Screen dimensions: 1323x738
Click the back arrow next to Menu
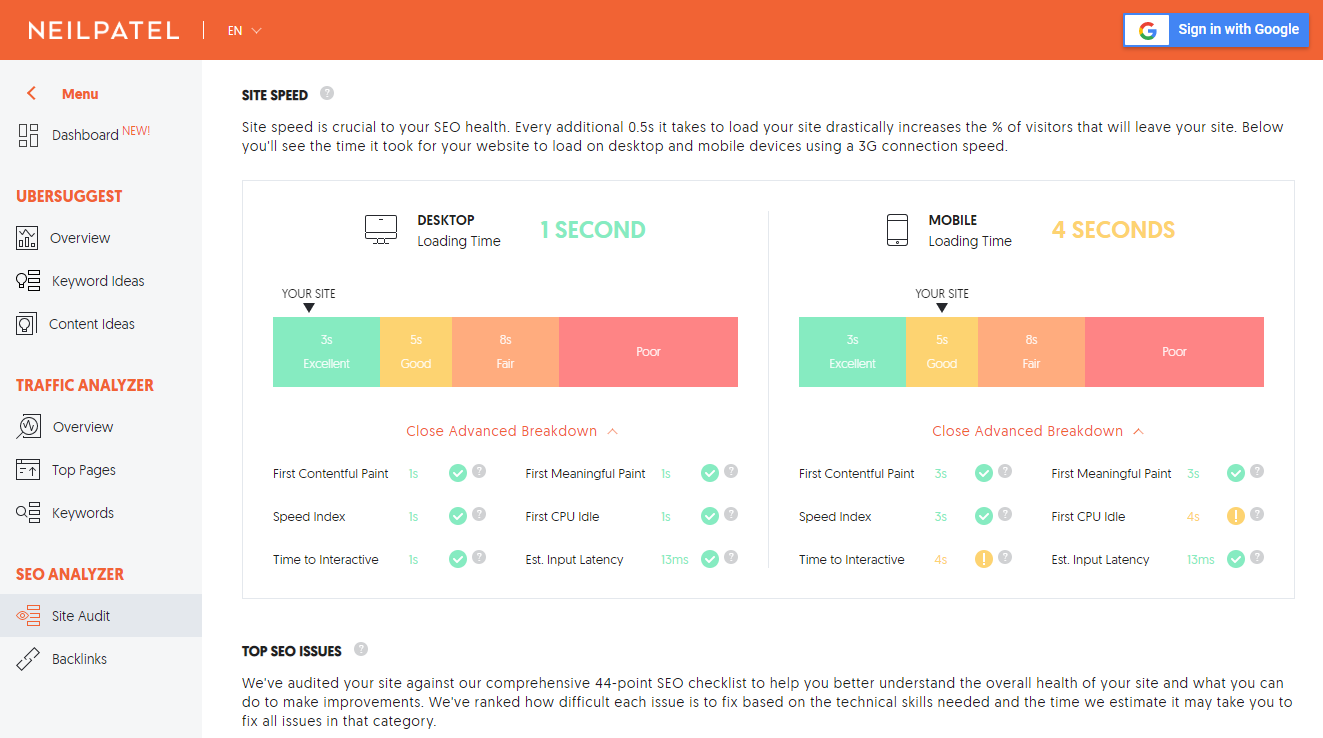[32, 94]
